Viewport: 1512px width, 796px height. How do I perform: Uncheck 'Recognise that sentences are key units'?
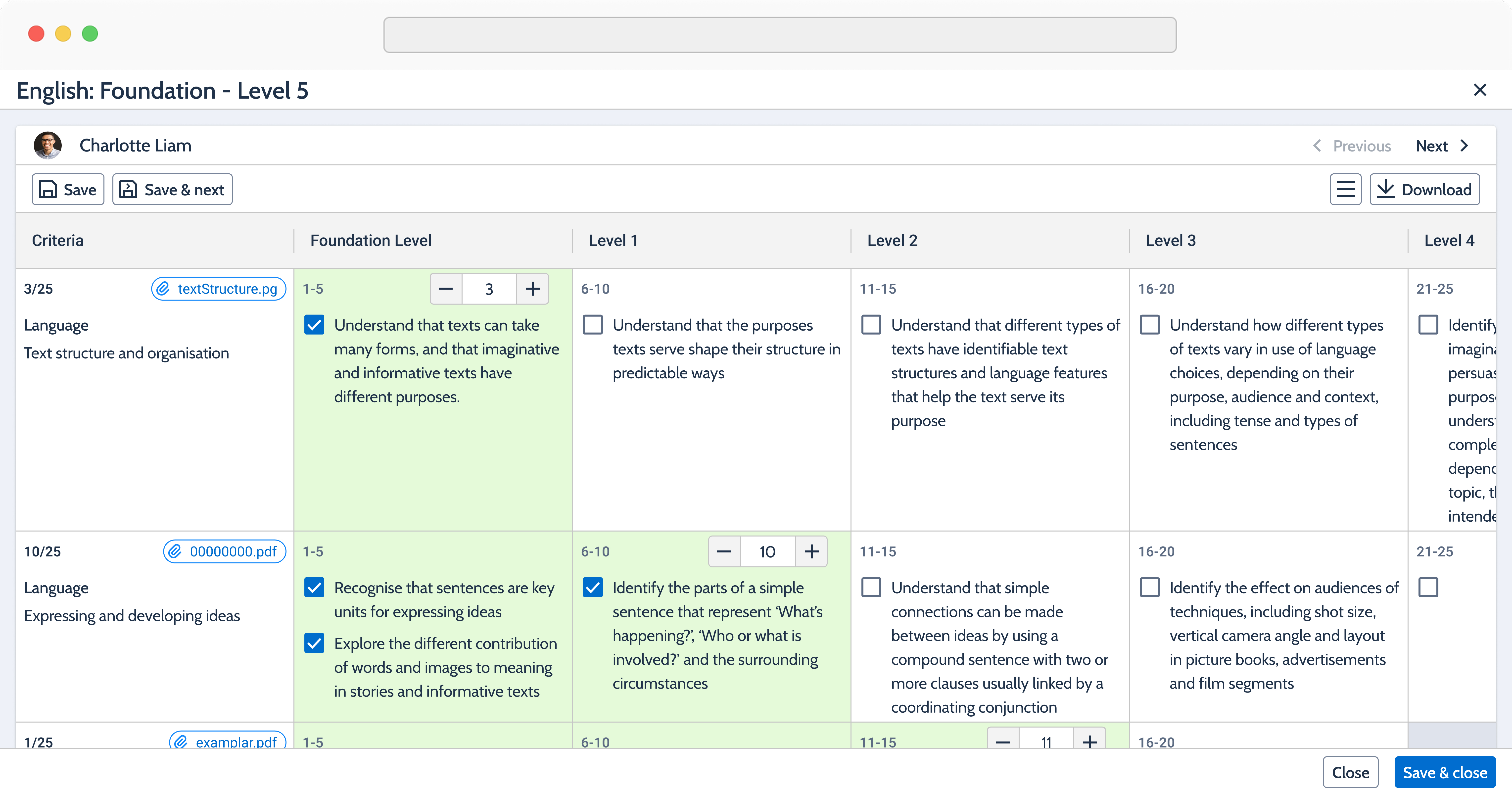coord(315,587)
